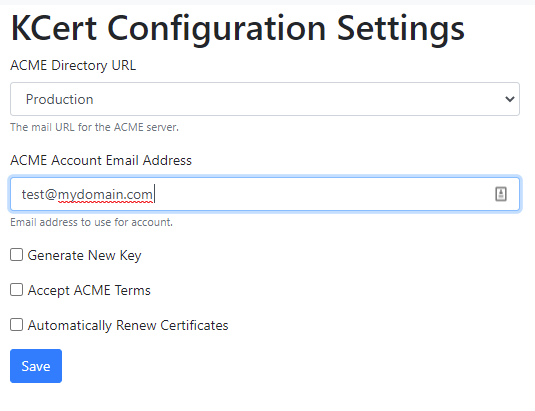Click the Email address to use hint text
Viewport: 535px width, 411px height.
[x=91, y=222]
